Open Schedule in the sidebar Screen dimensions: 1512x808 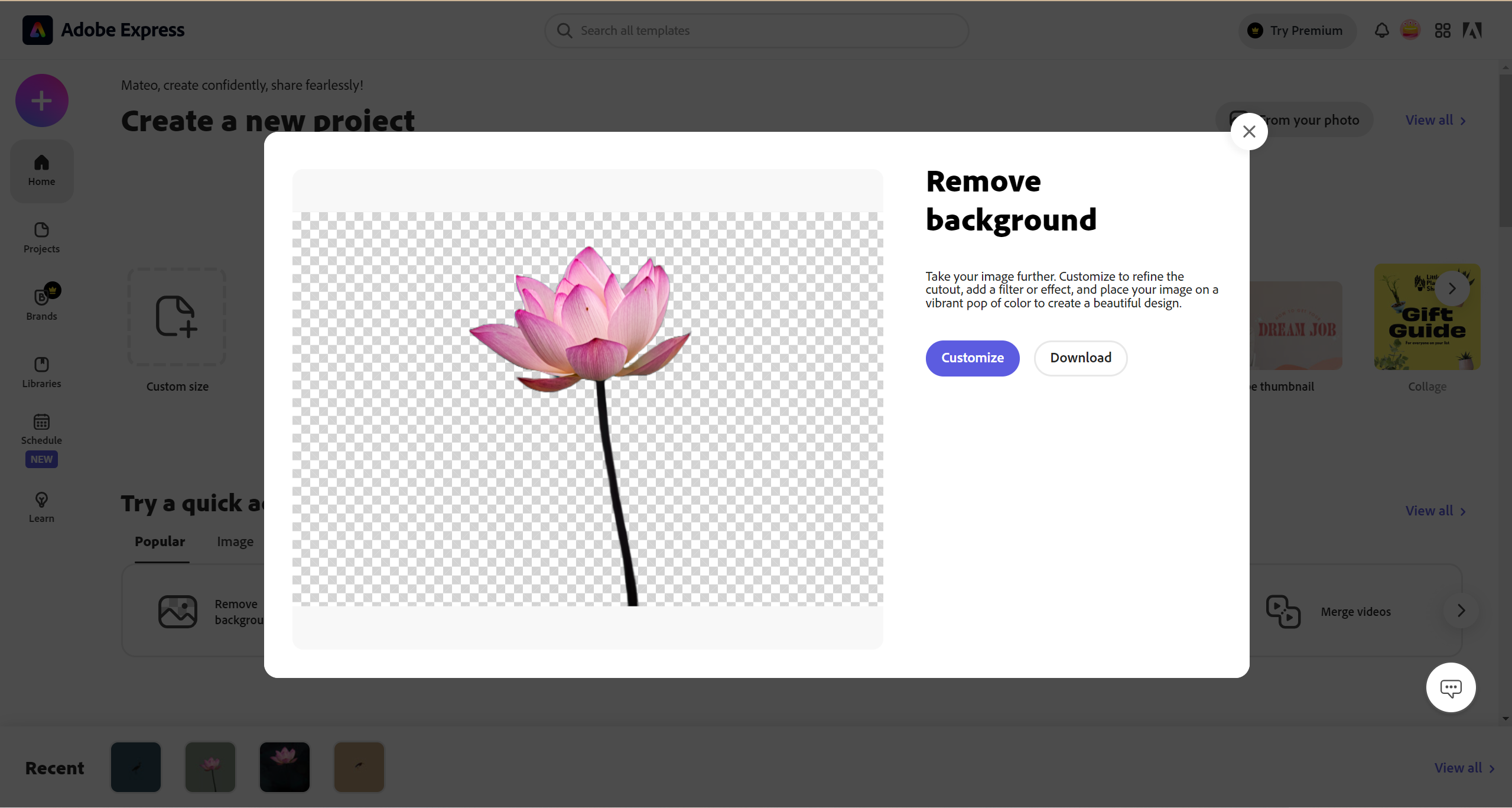click(41, 429)
